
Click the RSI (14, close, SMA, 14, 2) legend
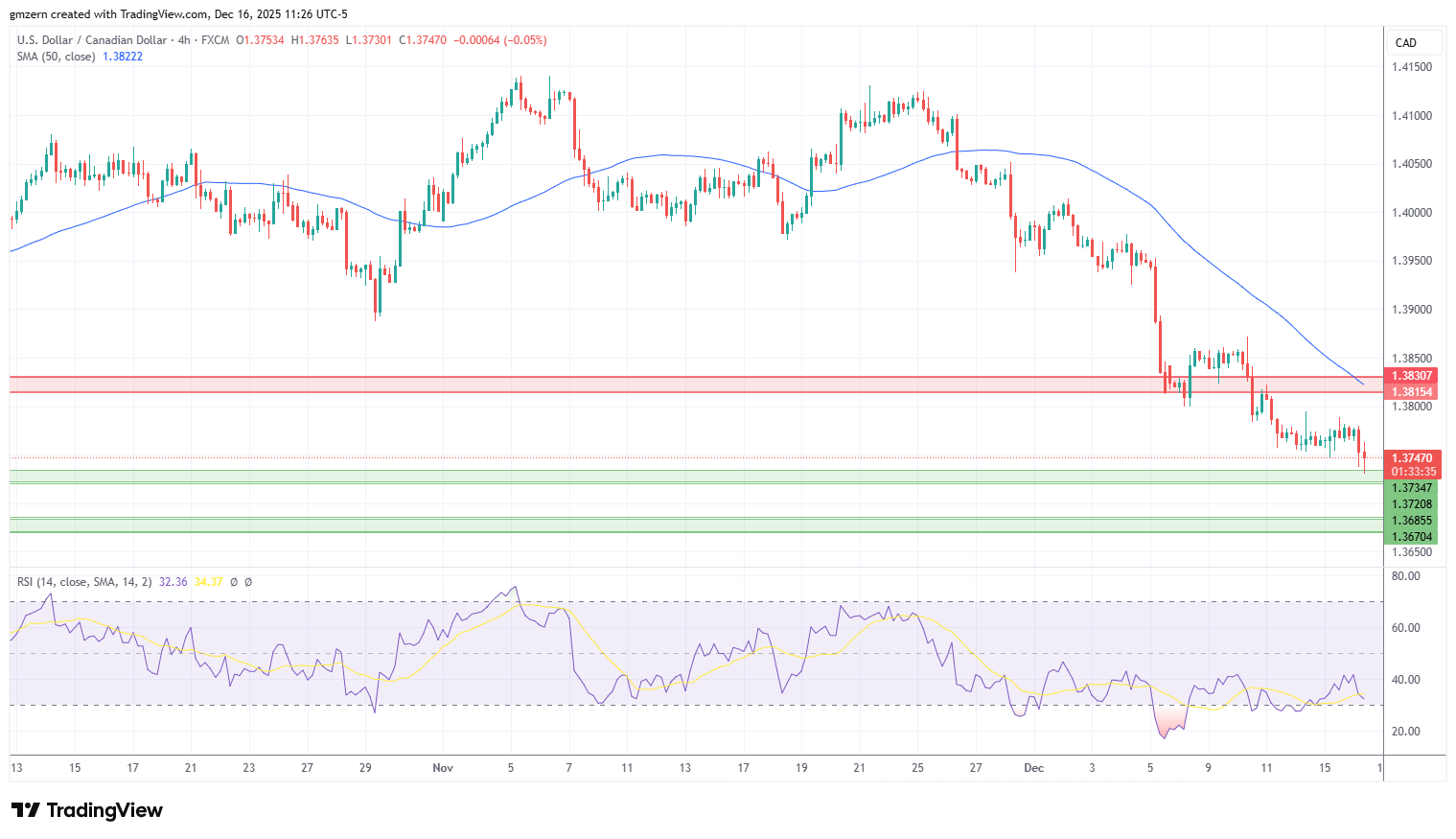(x=84, y=582)
